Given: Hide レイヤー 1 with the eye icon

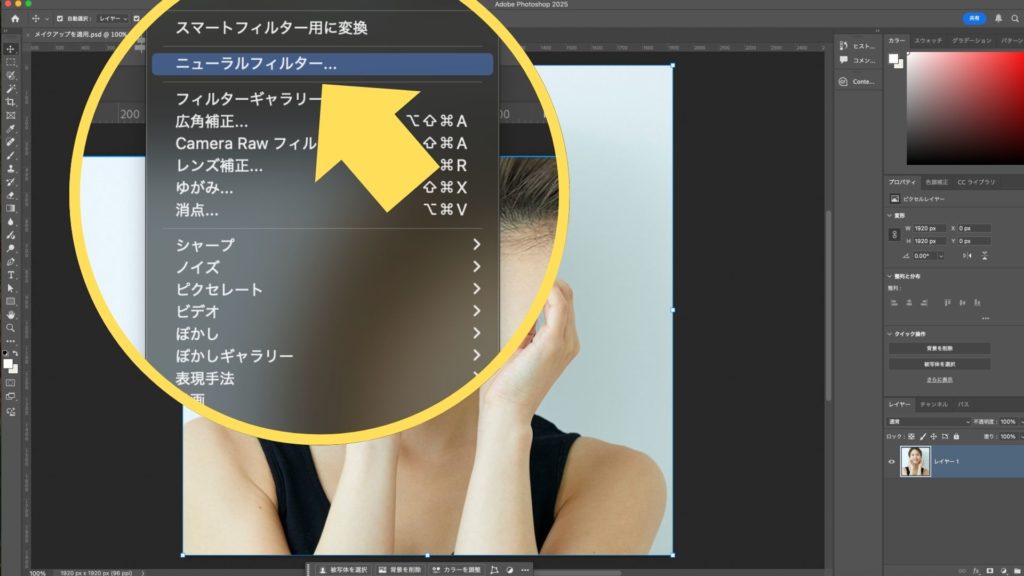Looking at the screenshot, I should [892, 461].
